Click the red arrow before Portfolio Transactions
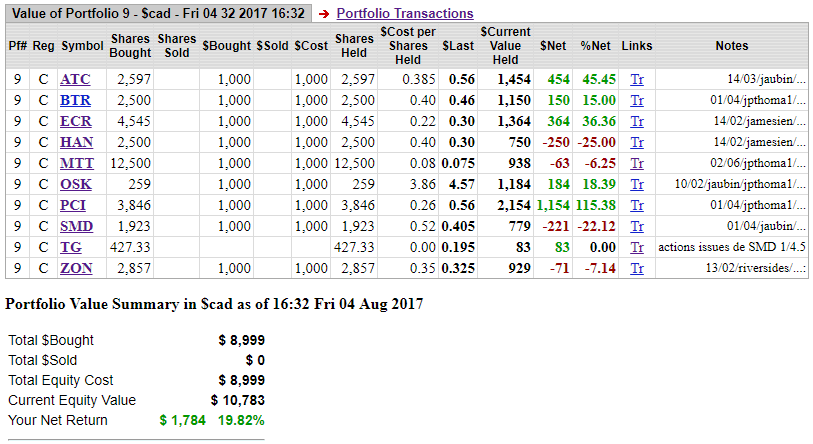 pos(323,14)
